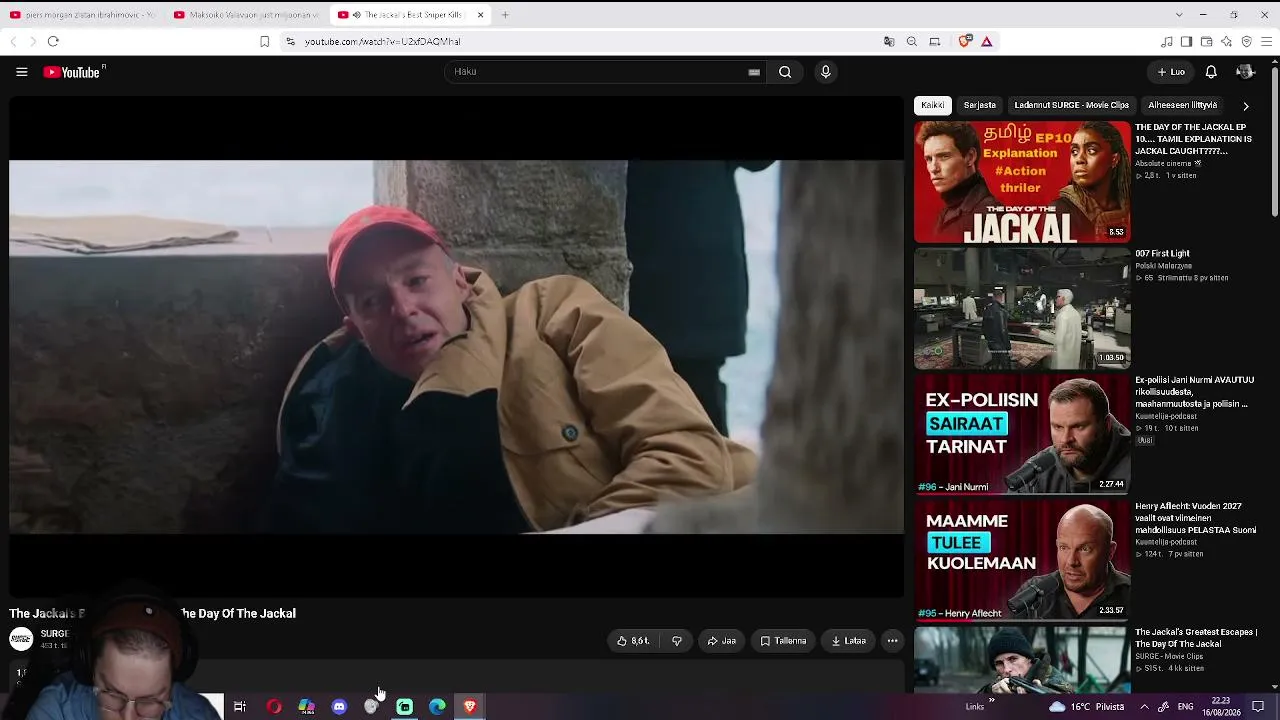Open the Leo AI sparkle icon
The width and height of the screenshot is (1280, 720).
[x=1227, y=41]
